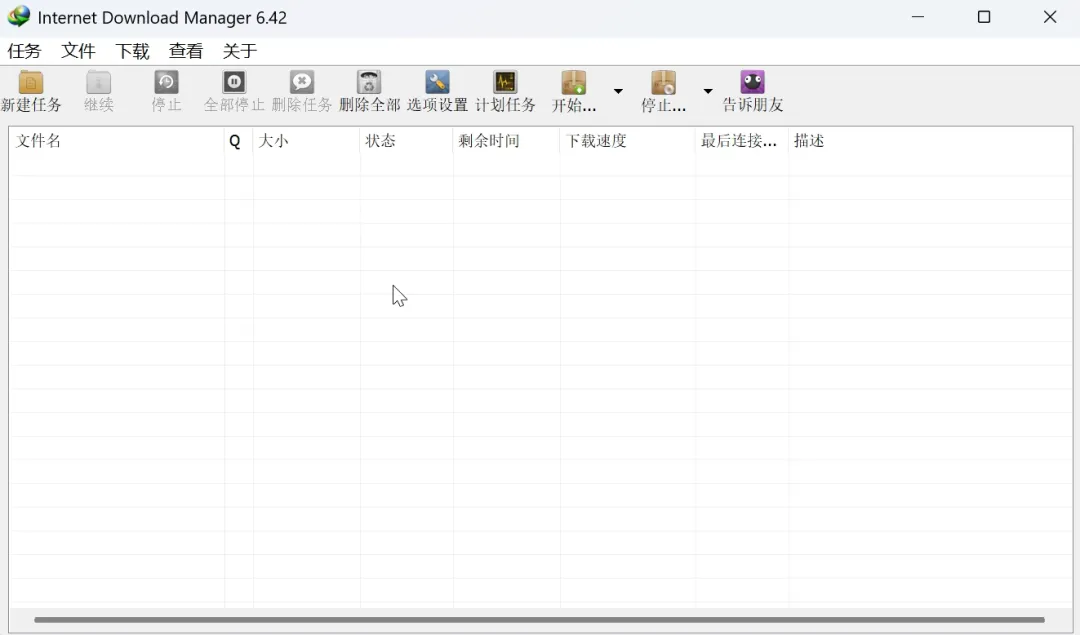
Task: Open the 查看 menu
Action: pyautogui.click(x=186, y=51)
